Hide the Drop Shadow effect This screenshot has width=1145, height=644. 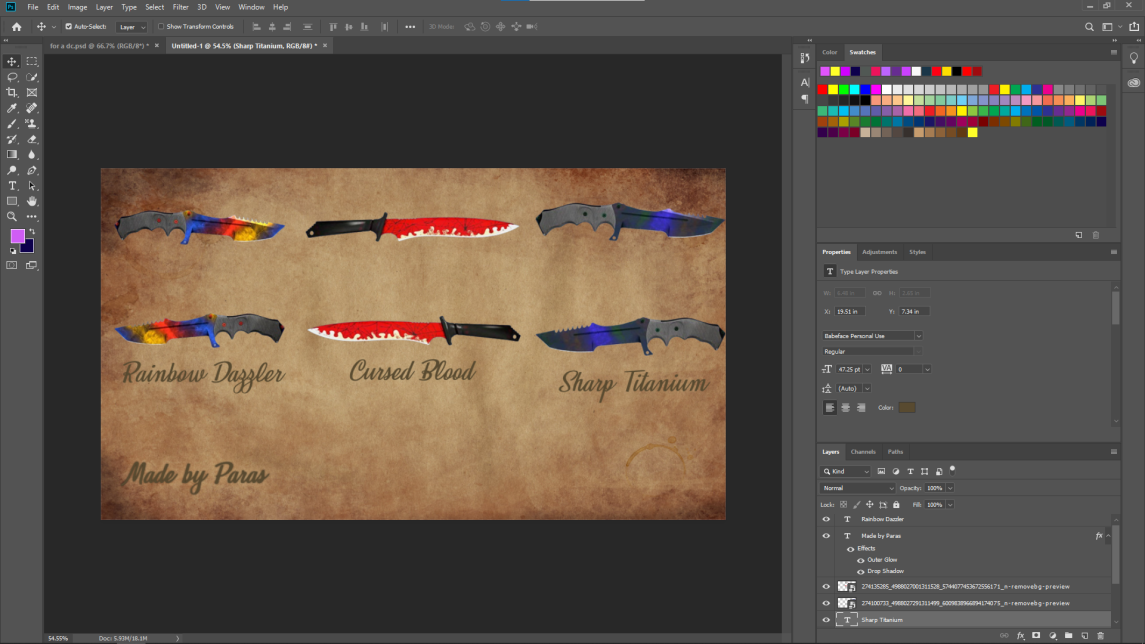click(860, 572)
